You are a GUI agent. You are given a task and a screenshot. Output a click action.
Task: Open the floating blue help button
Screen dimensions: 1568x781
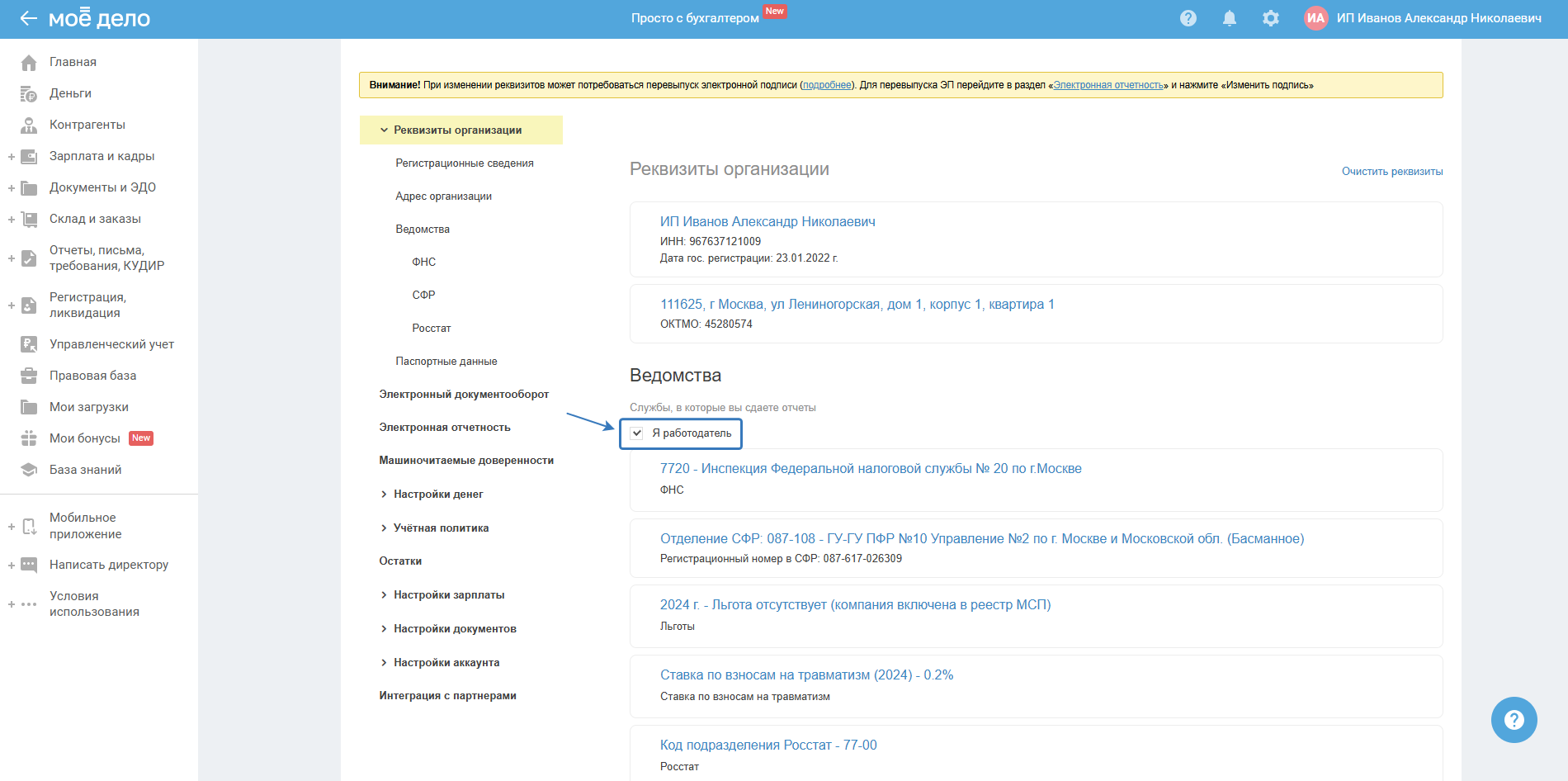1514,720
